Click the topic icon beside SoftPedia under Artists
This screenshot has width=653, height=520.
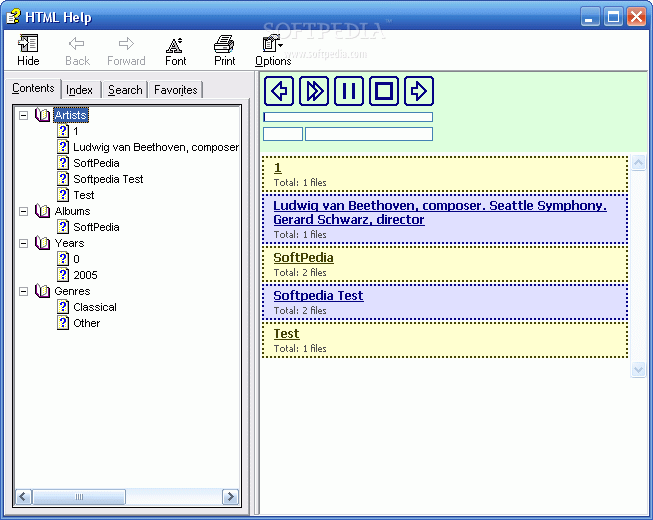tap(63, 163)
